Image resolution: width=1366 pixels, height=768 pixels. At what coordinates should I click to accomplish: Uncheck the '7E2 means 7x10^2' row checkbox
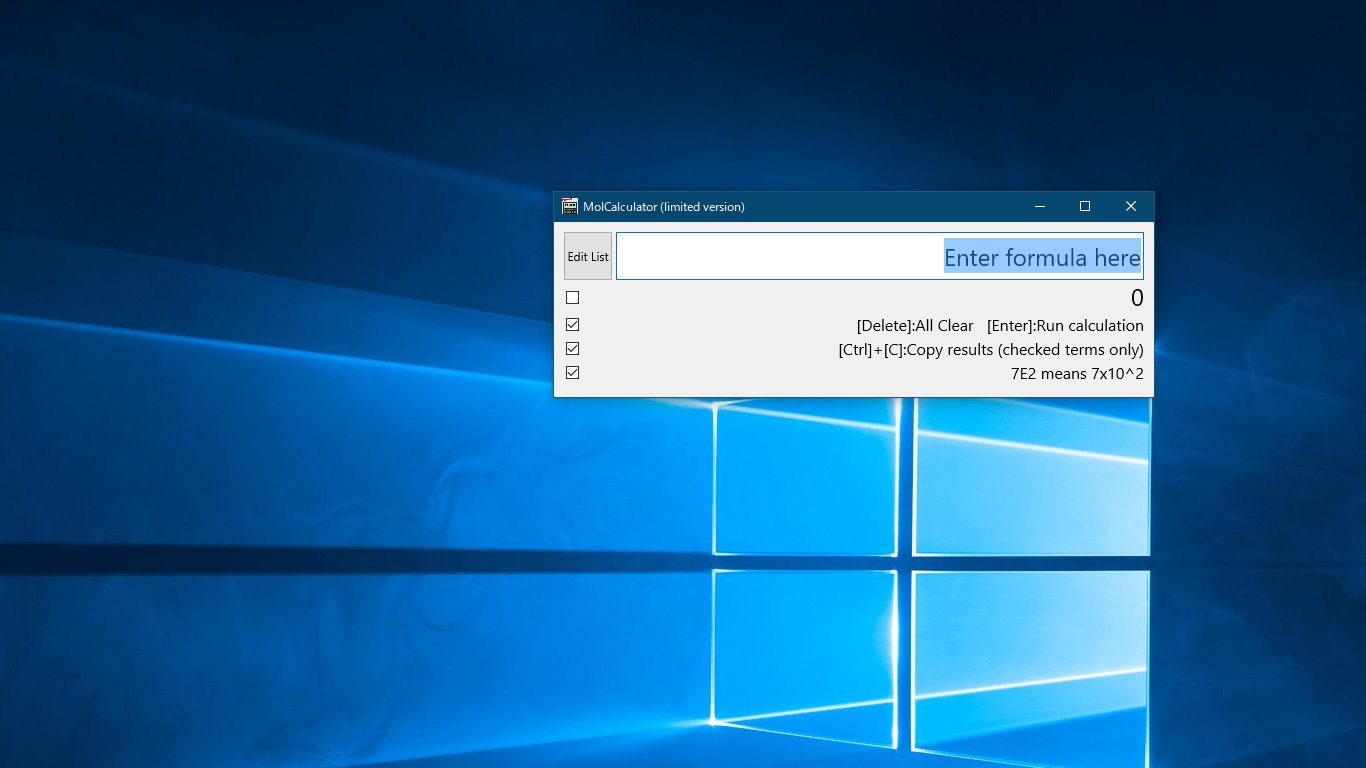[x=573, y=373]
